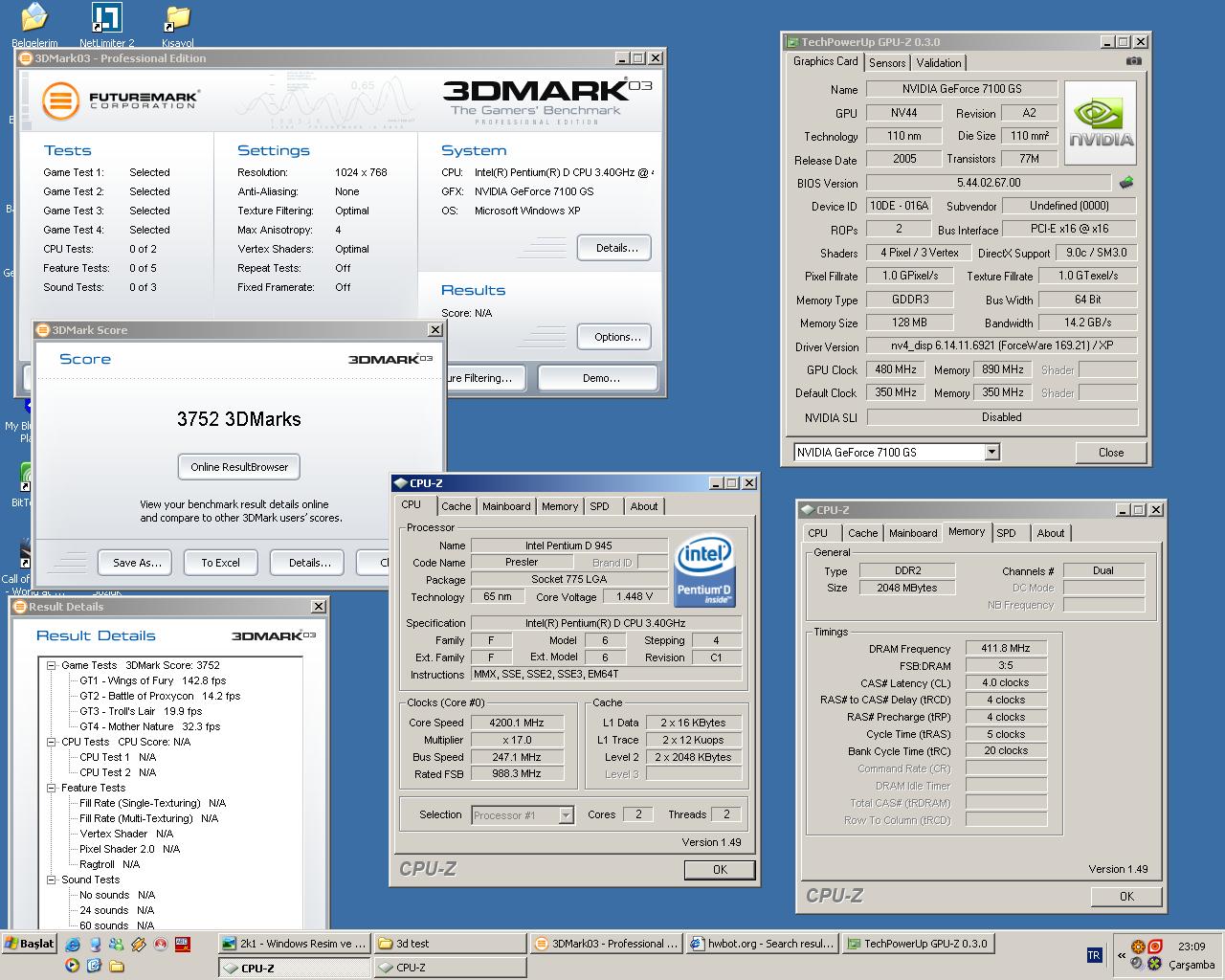Image resolution: width=1225 pixels, height=980 pixels.
Task: Click OK in the CPU-Z Memory window
Action: click(x=1126, y=897)
